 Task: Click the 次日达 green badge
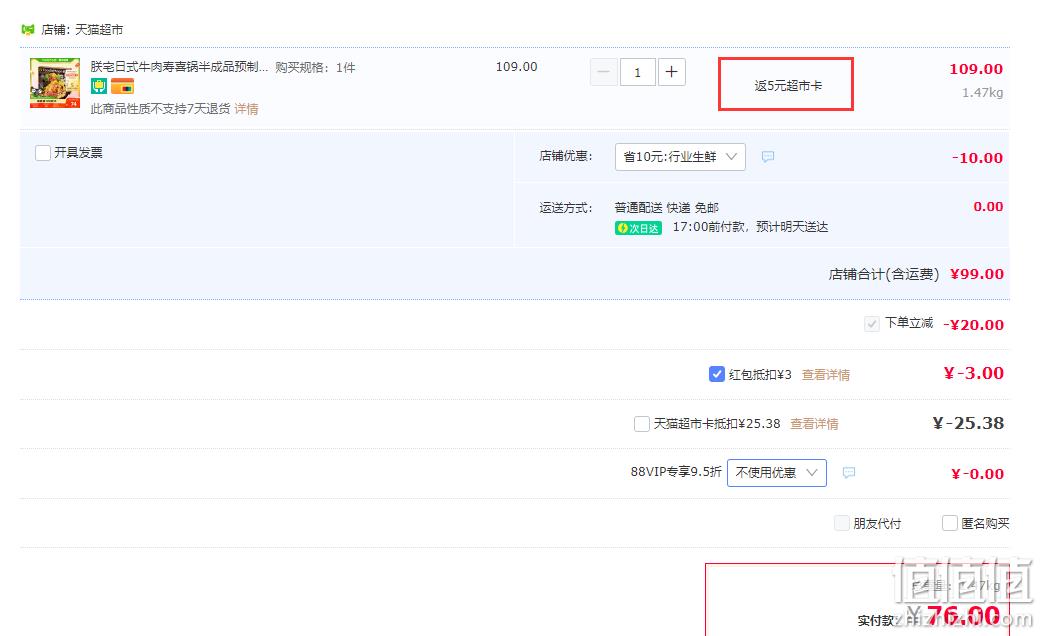coord(638,228)
